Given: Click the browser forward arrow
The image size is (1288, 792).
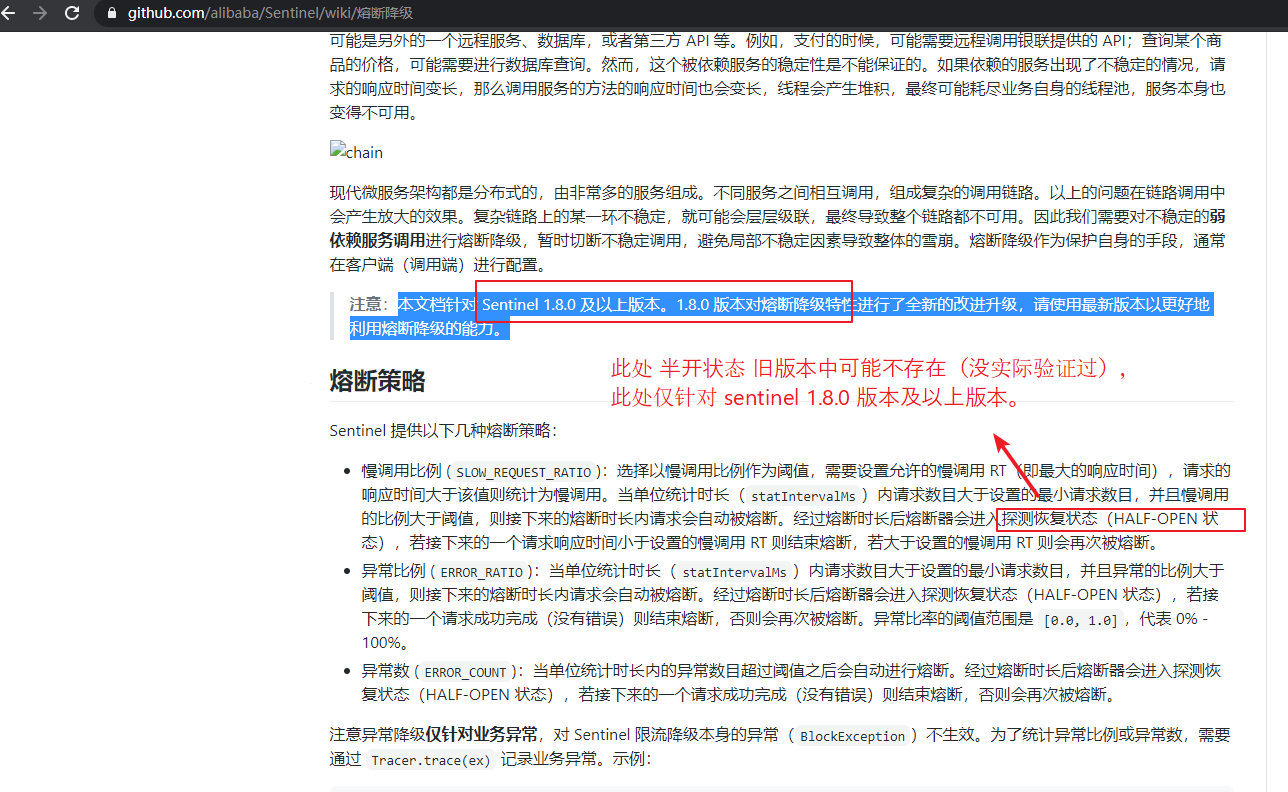Looking at the screenshot, I should [40, 13].
